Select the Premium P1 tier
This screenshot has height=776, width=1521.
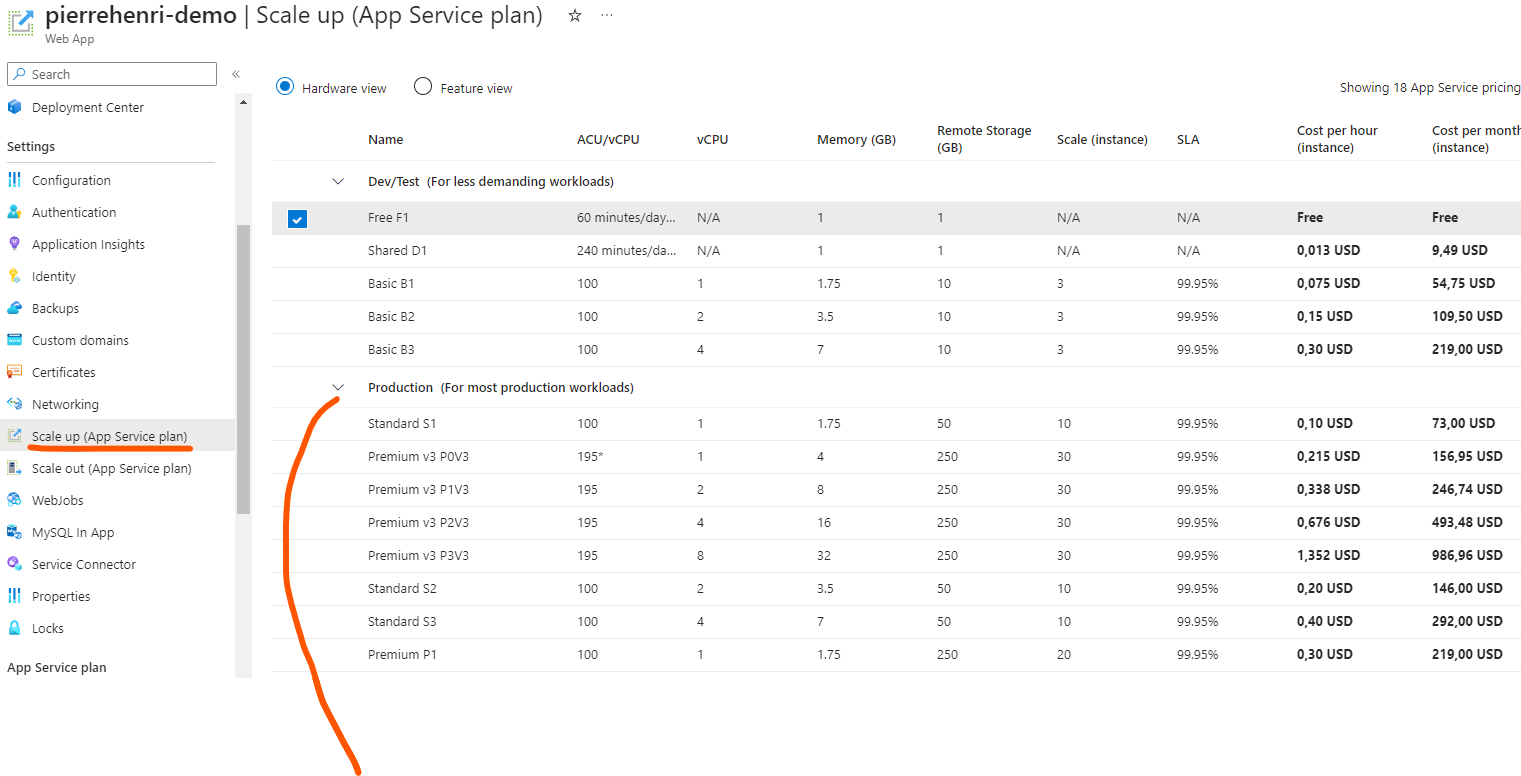[896, 655]
